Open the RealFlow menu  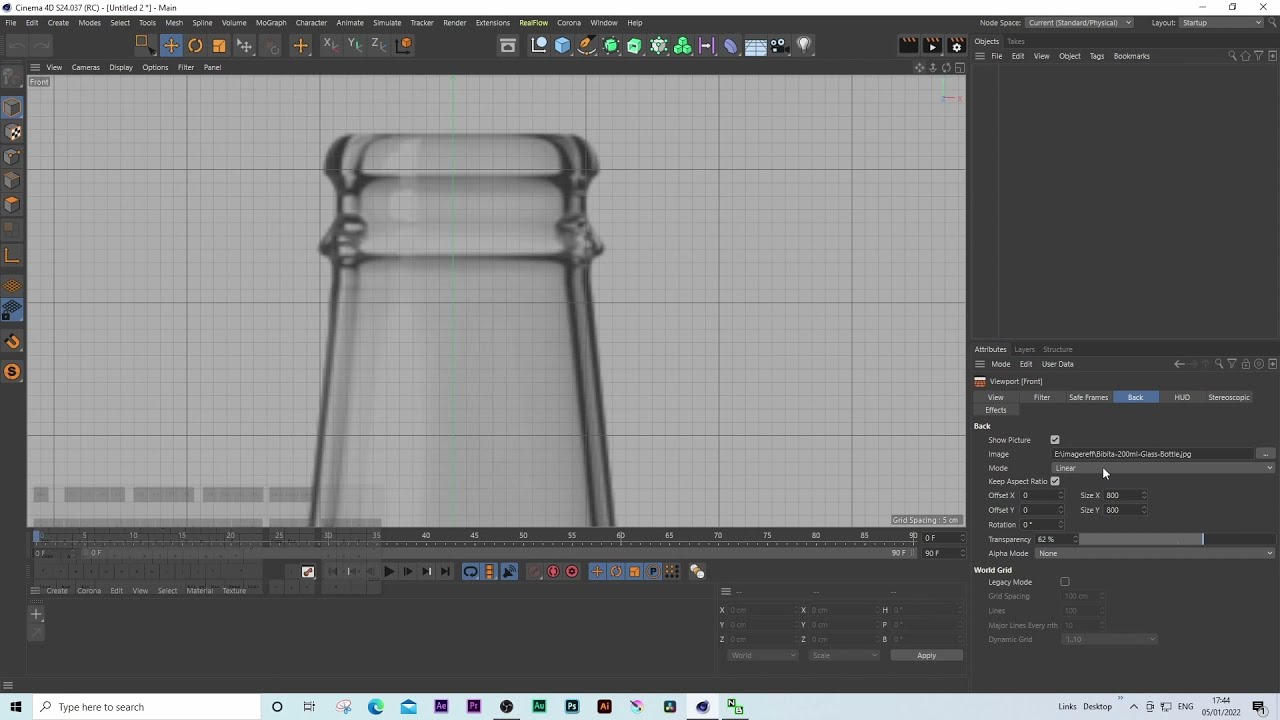(x=533, y=22)
